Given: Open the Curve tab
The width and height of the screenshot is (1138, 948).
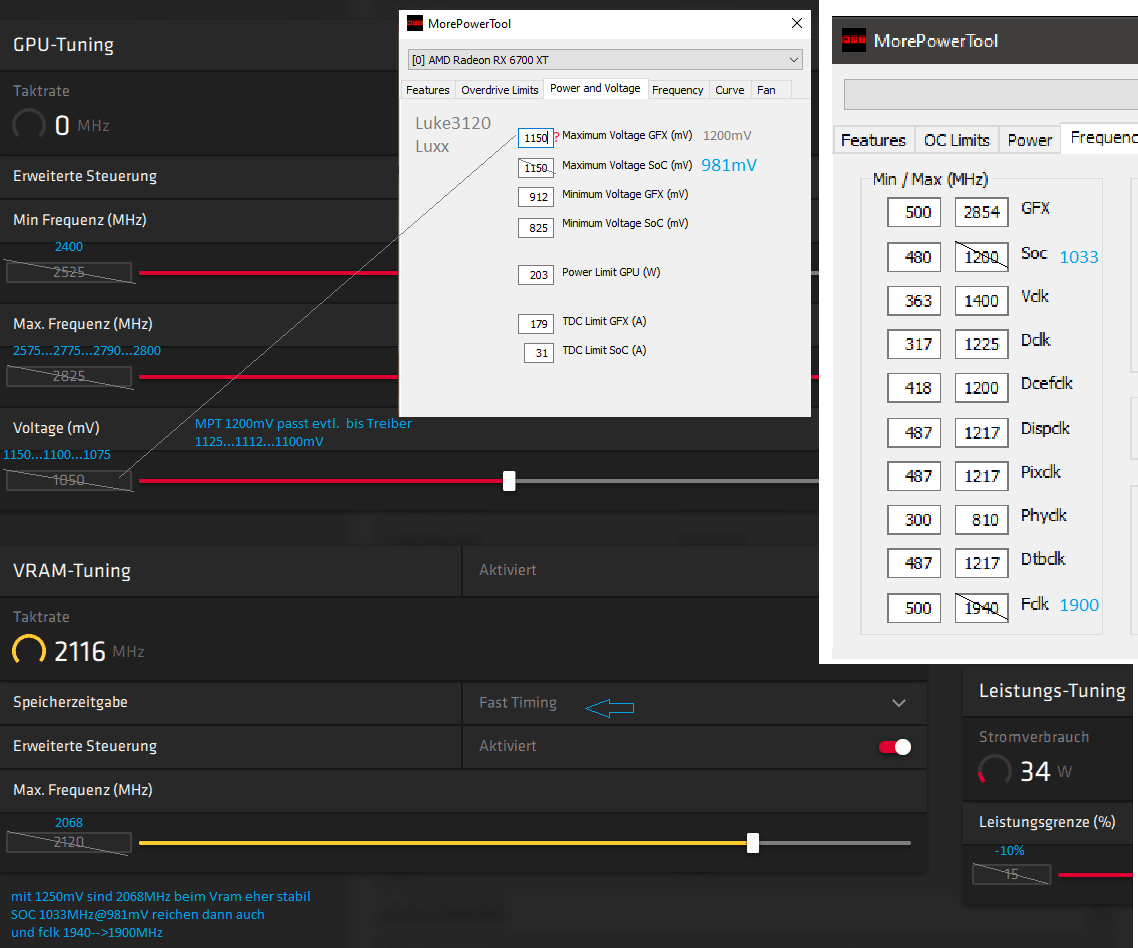Looking at the screenshot, I should point(729,90).
